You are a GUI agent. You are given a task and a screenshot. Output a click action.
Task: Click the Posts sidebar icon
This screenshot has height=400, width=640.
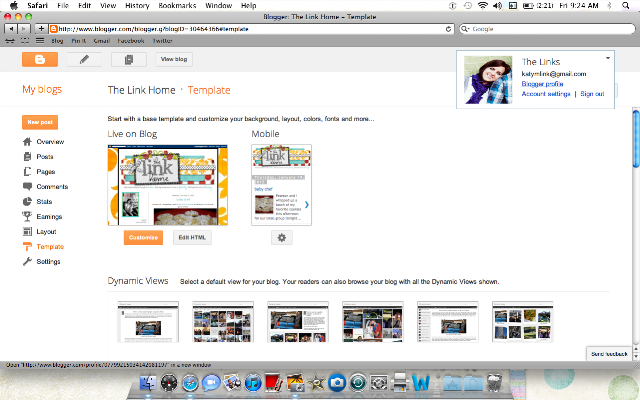[x=27, y=157]
